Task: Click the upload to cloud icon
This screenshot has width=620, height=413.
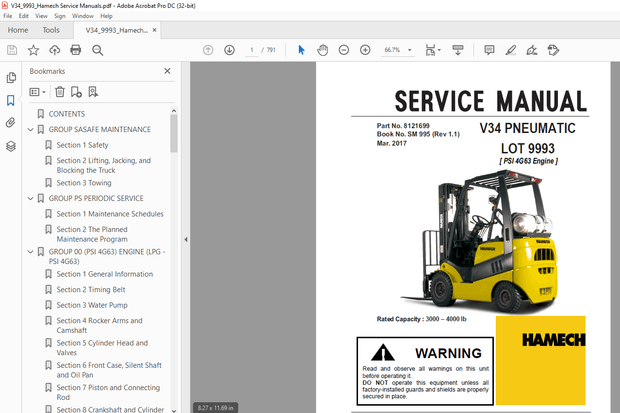Action: (55, 50)
